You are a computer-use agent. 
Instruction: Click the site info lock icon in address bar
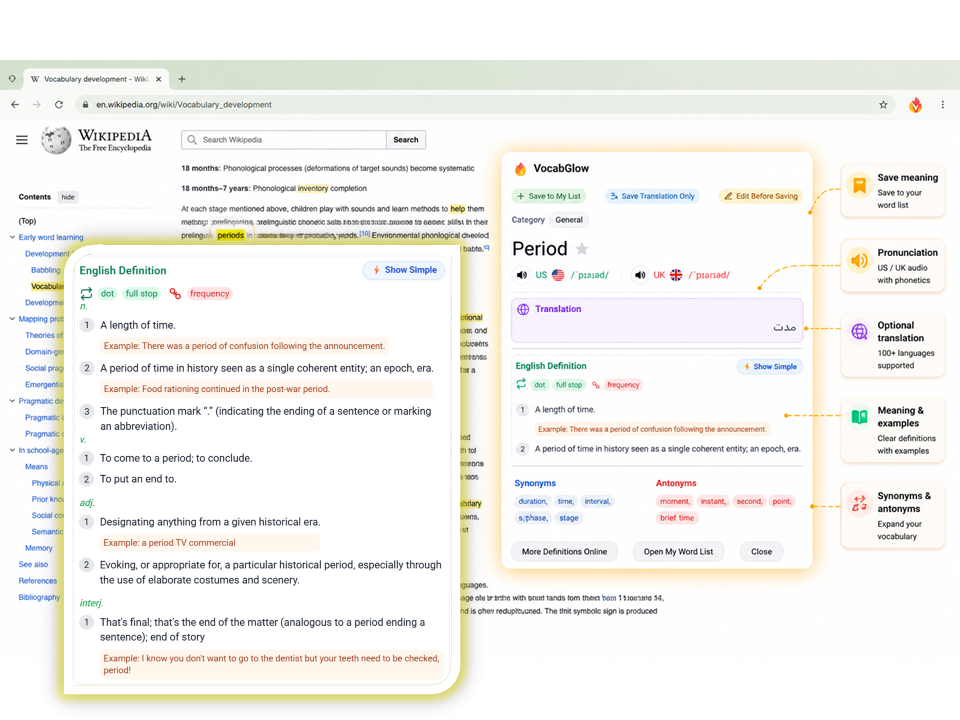click(85, 105)
